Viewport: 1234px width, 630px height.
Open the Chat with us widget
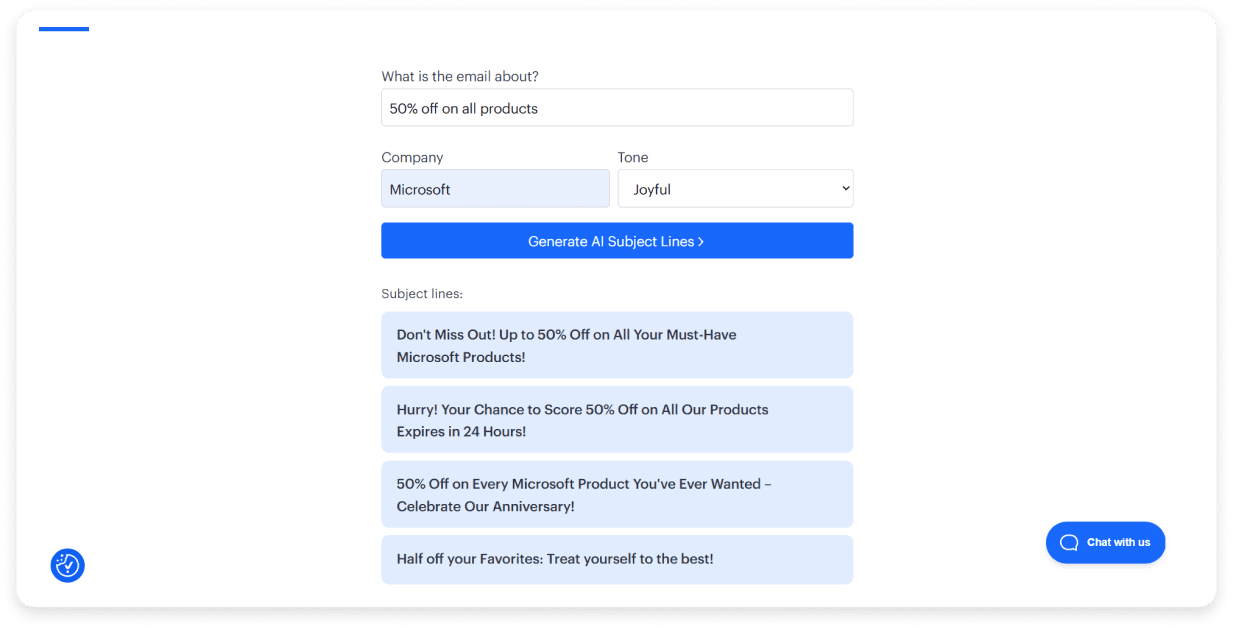pyautogui.click(x=1105, y=542)
